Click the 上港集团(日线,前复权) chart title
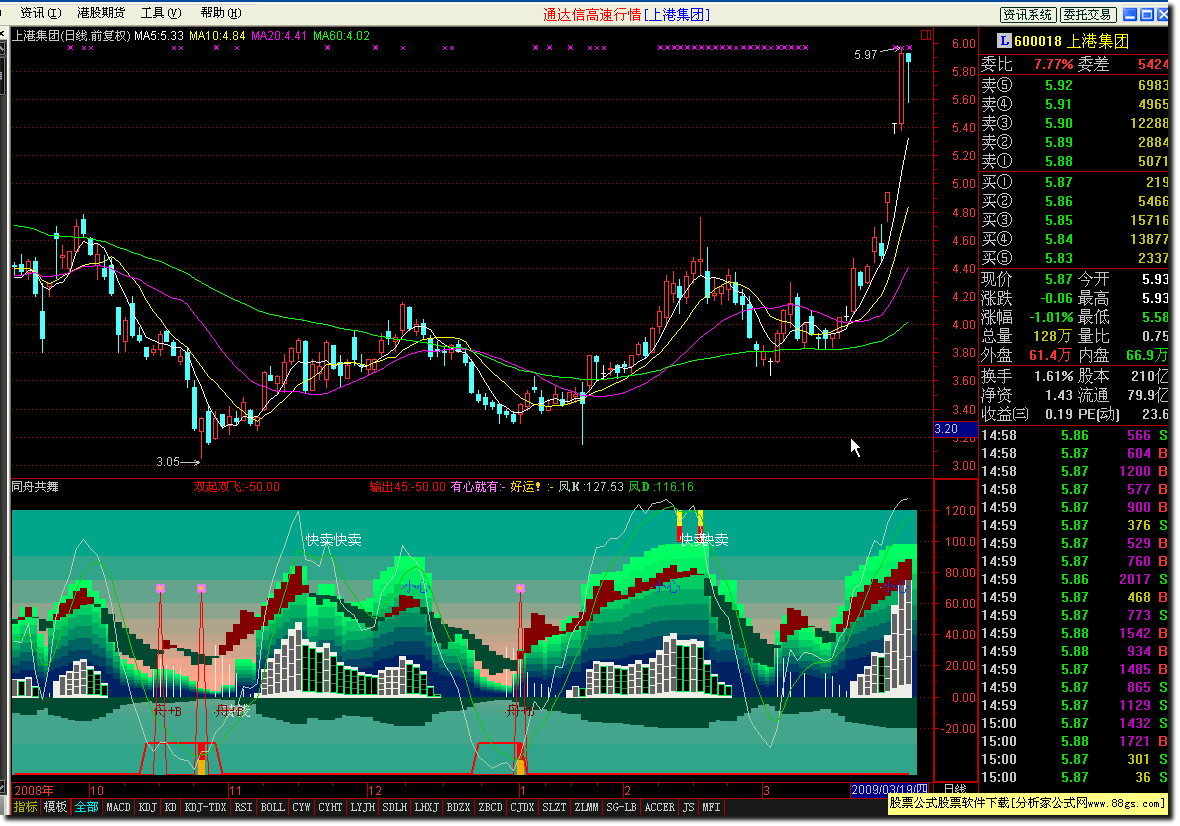Screen dimensions: 1180x826 click(x=71, y=35)
